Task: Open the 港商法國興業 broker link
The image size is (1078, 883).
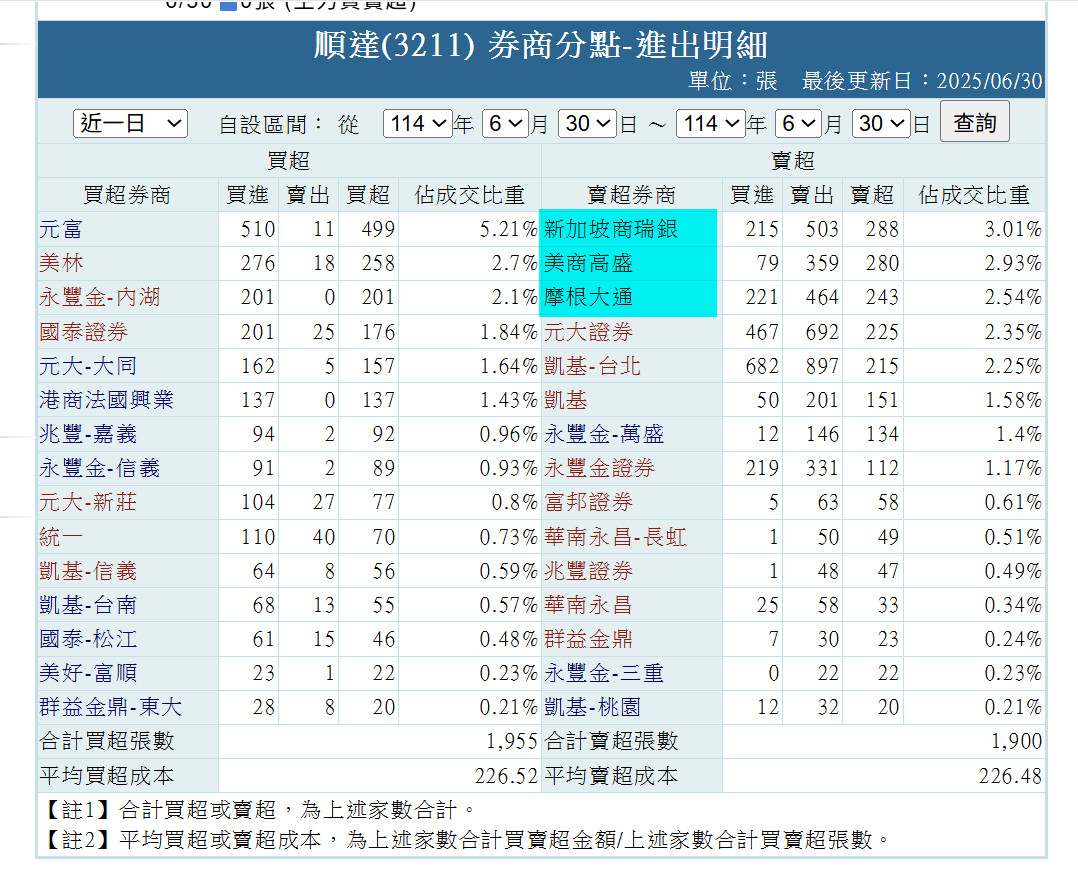Action: [106, 400]
